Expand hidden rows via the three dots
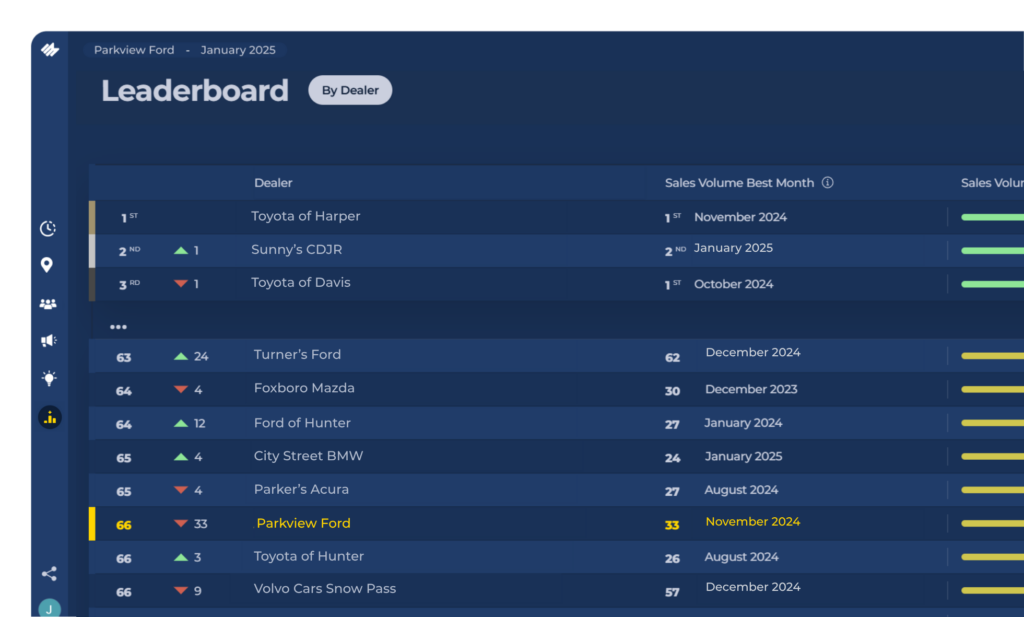 (x=118, y=326)
